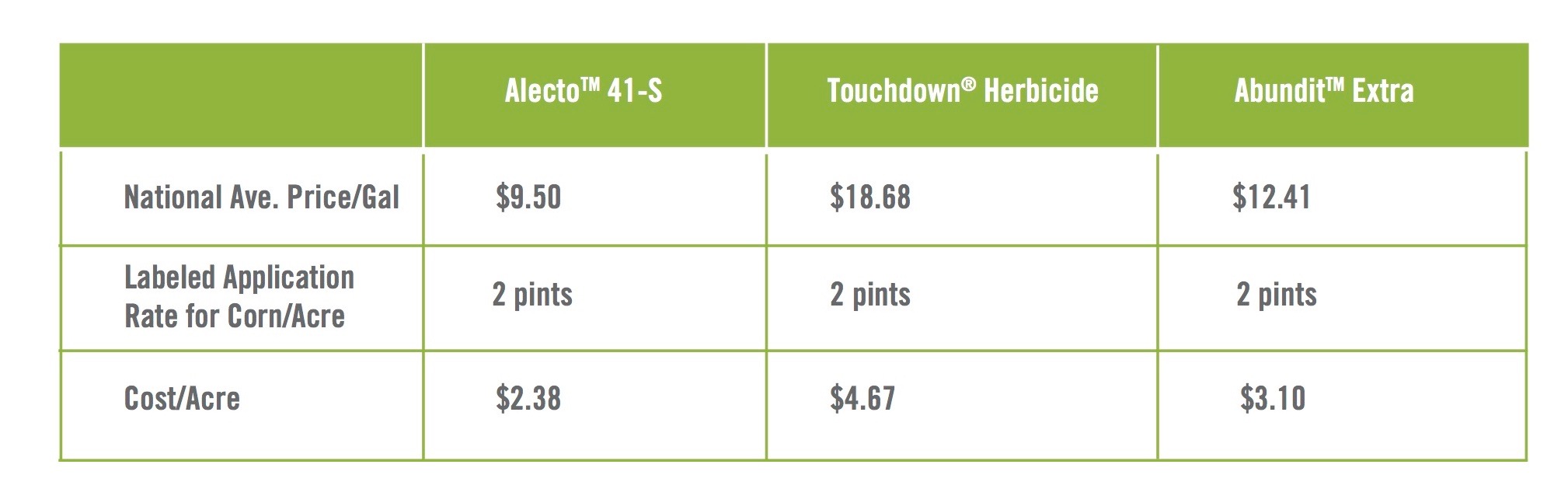Click the Alecto 41-S column header
Image resolution: width=1568 pixels, height=489 pixels.
[x=584, y=91]
